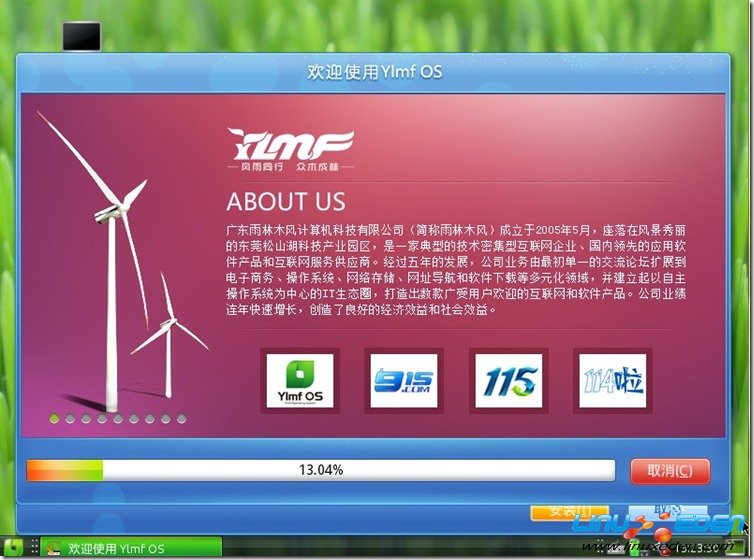Image resolution: width=754 pixels, height=560 pixels.
Task: Choose the fifth slide indicator dot
Action: (118, 419)
